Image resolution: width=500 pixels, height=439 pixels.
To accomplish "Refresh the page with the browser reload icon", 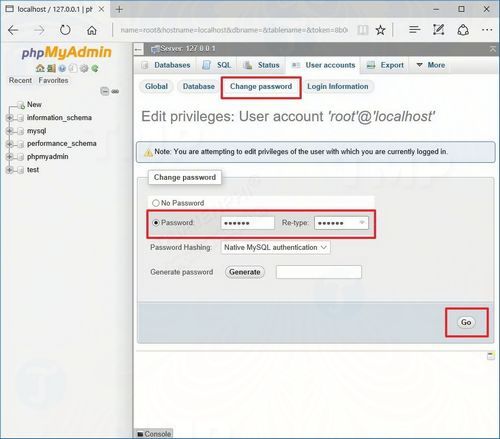I will tap(65, 30).
